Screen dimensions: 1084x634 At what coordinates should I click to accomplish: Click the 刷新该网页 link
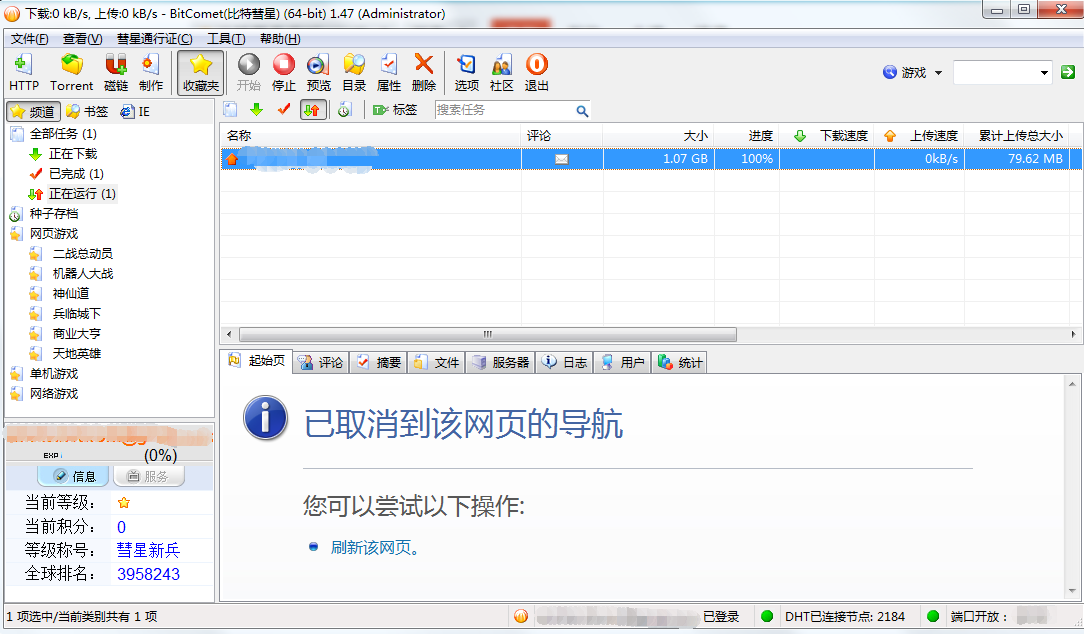tap(370, 547)
